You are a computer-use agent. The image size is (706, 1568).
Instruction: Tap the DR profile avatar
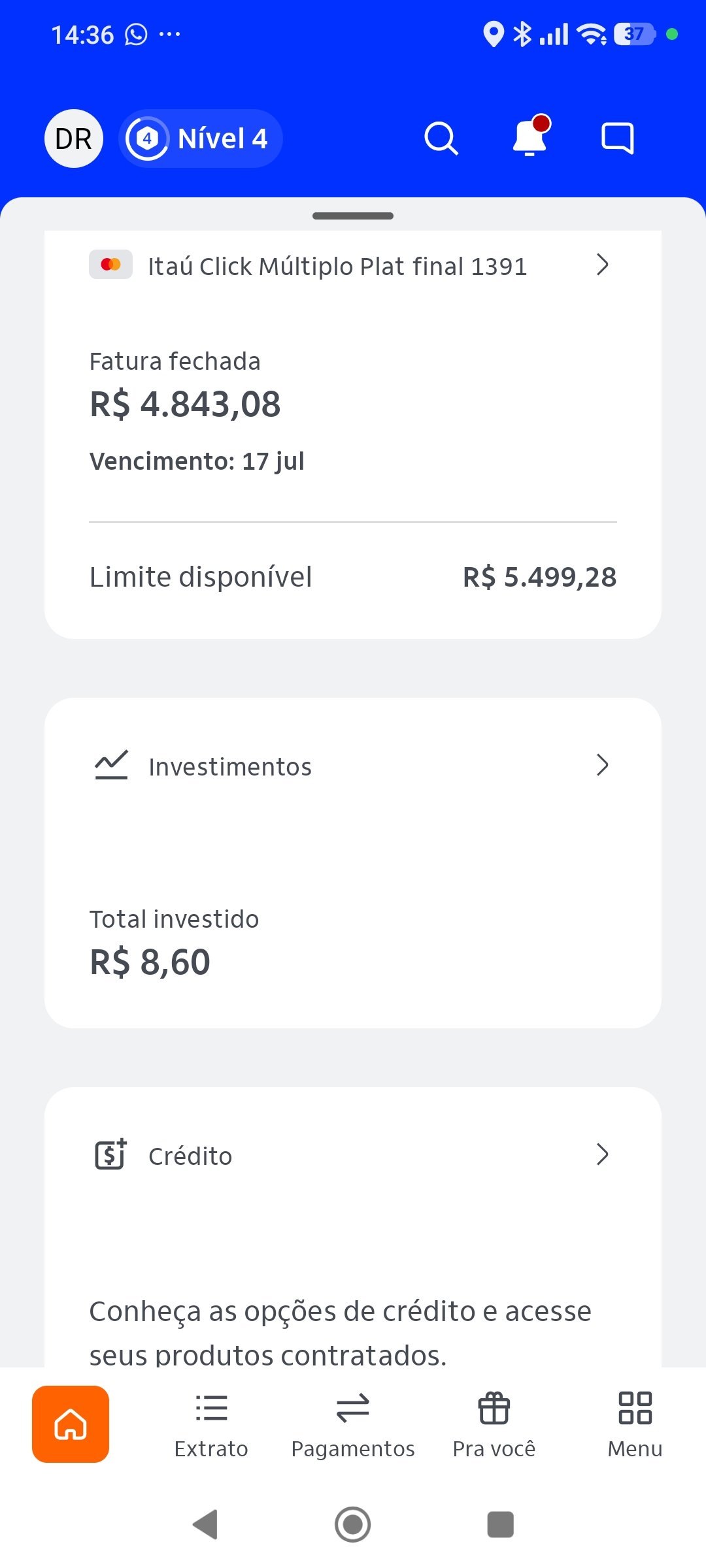tap(74, 139)
